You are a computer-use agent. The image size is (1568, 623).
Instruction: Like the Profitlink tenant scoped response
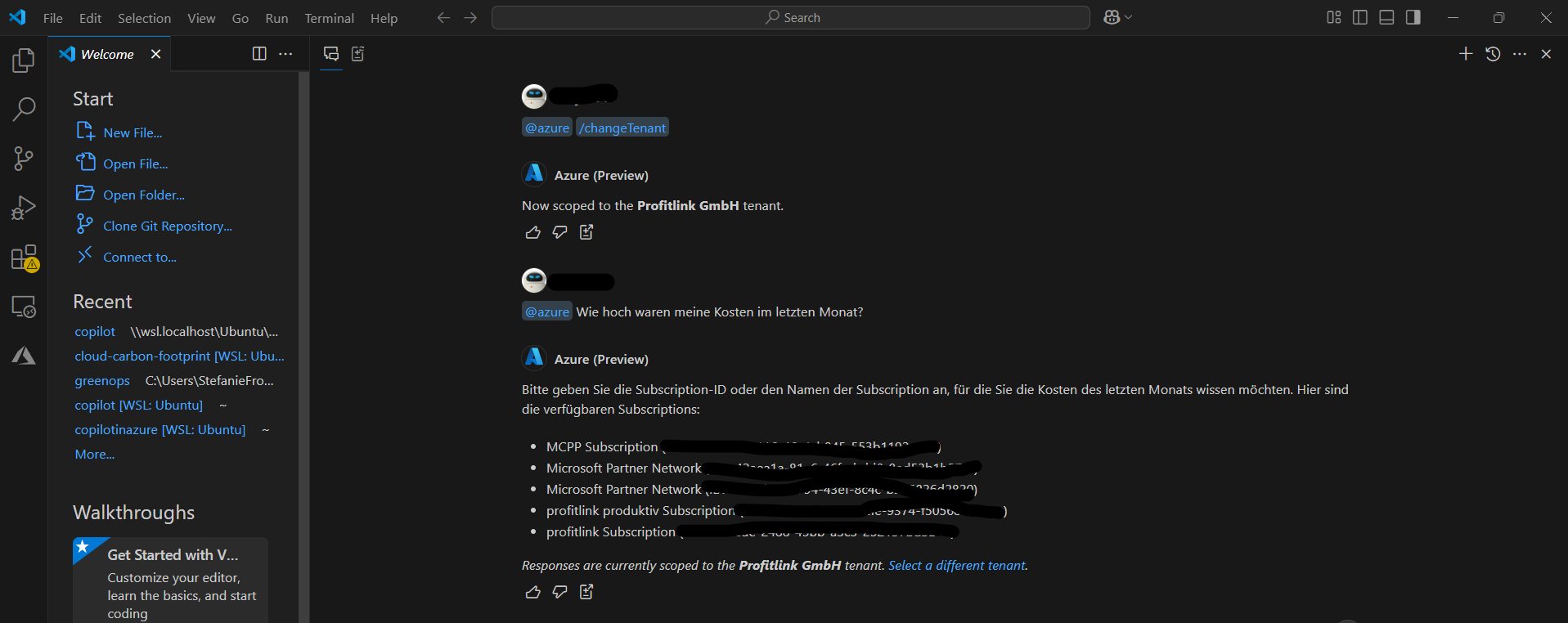(533, 232)
